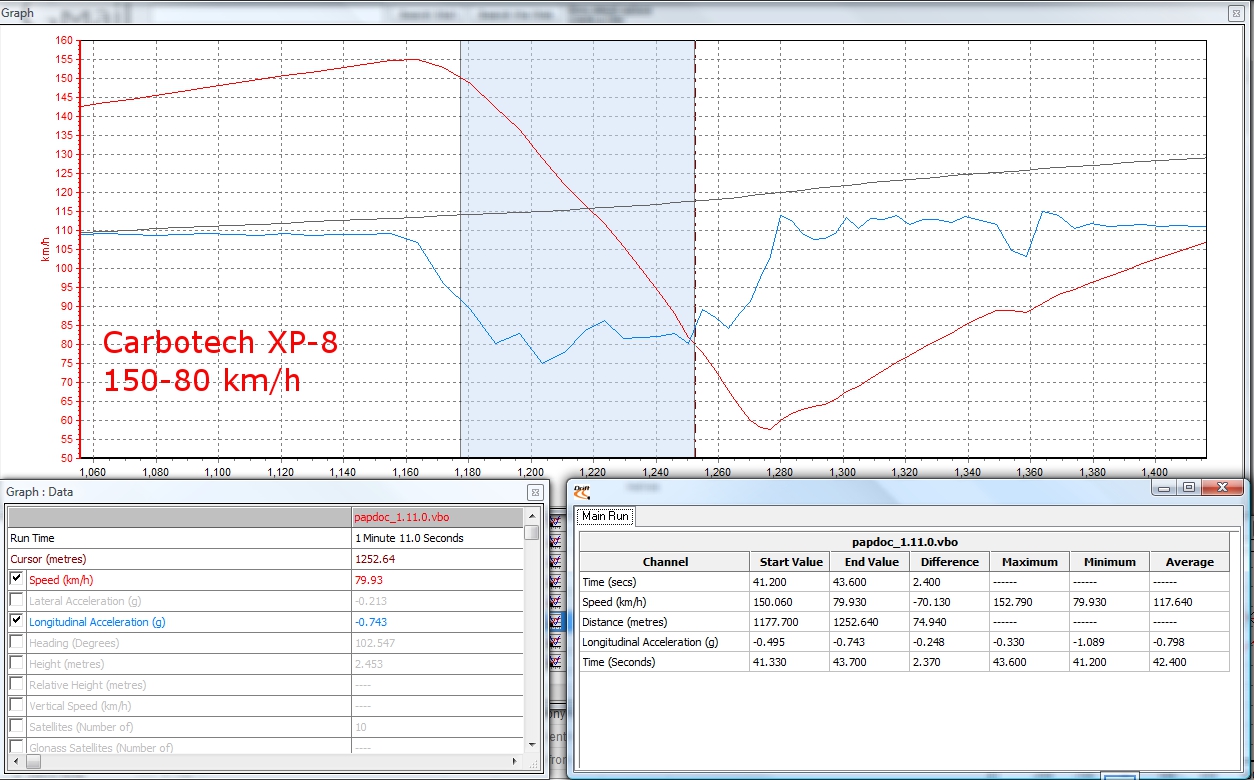The image size is (1254, 780).
Task: Click the End Value column header
Action: tap(871, 562)
